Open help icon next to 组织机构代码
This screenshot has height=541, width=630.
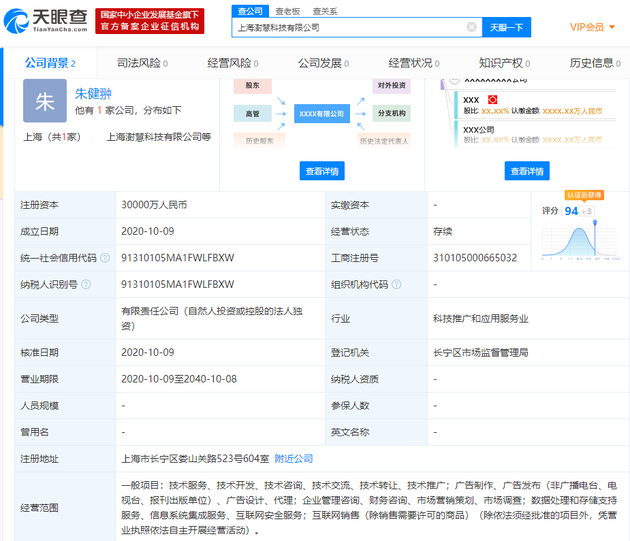(x=396, y=284)
